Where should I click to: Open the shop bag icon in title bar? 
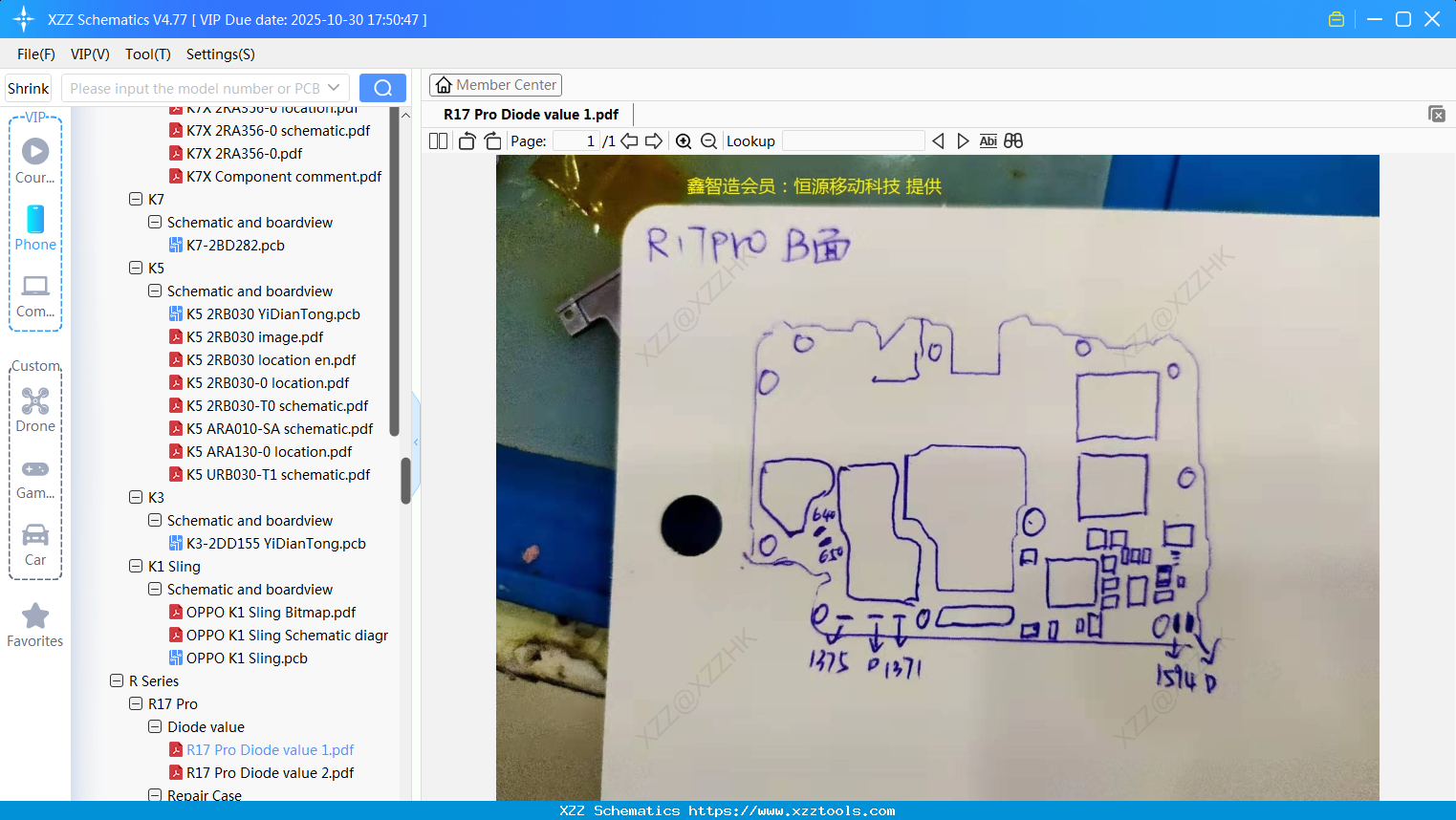click(x=1336, y=19)
